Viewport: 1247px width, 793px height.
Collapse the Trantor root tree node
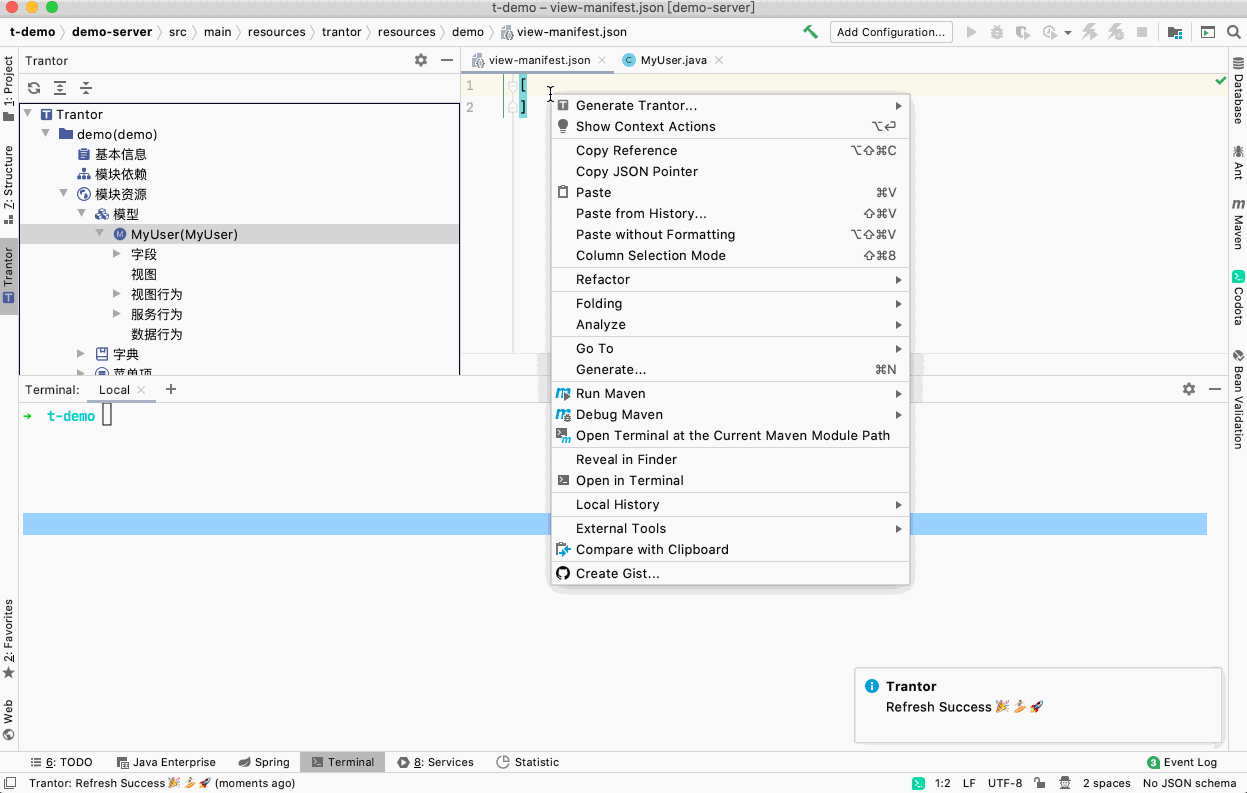tap(28, 113)
